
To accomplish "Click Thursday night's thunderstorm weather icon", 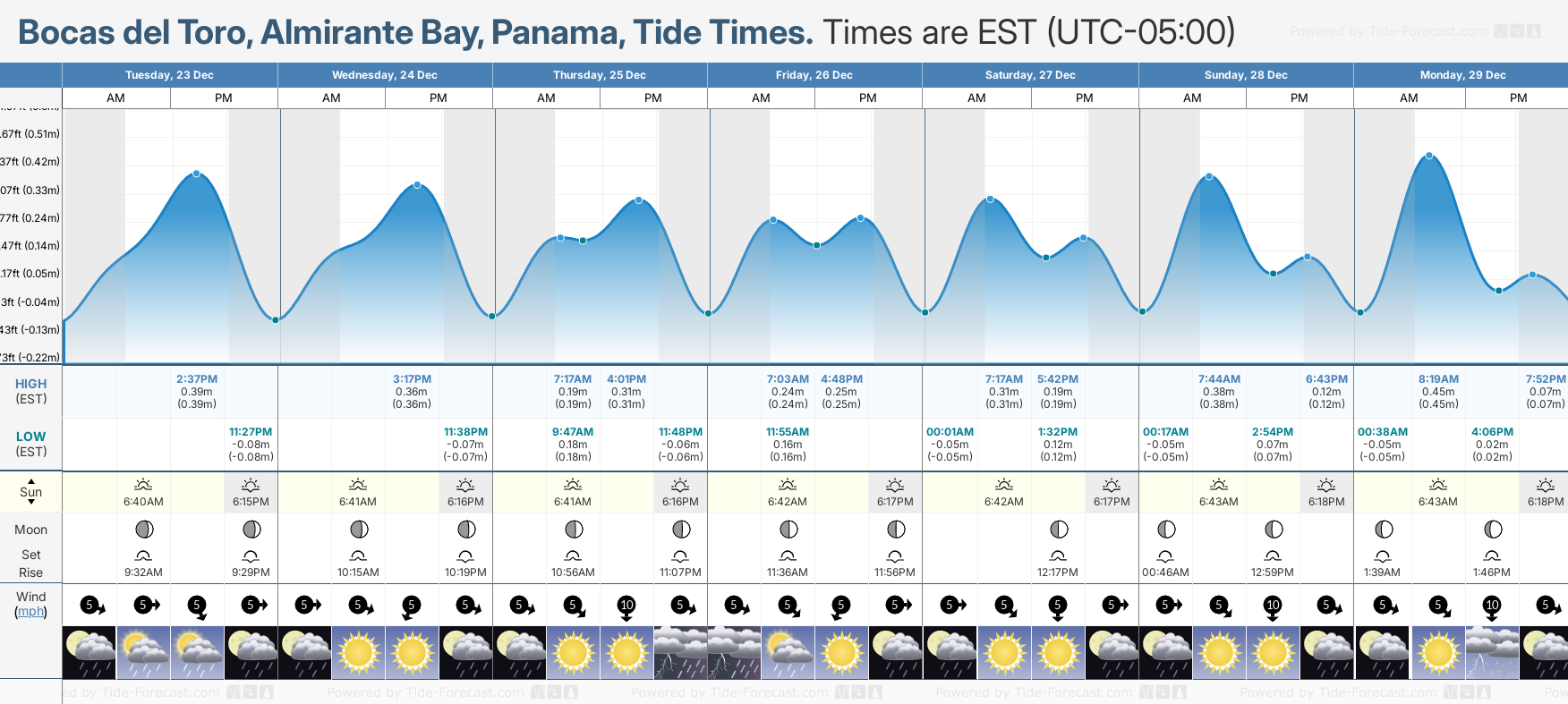I will pos(680,652).
